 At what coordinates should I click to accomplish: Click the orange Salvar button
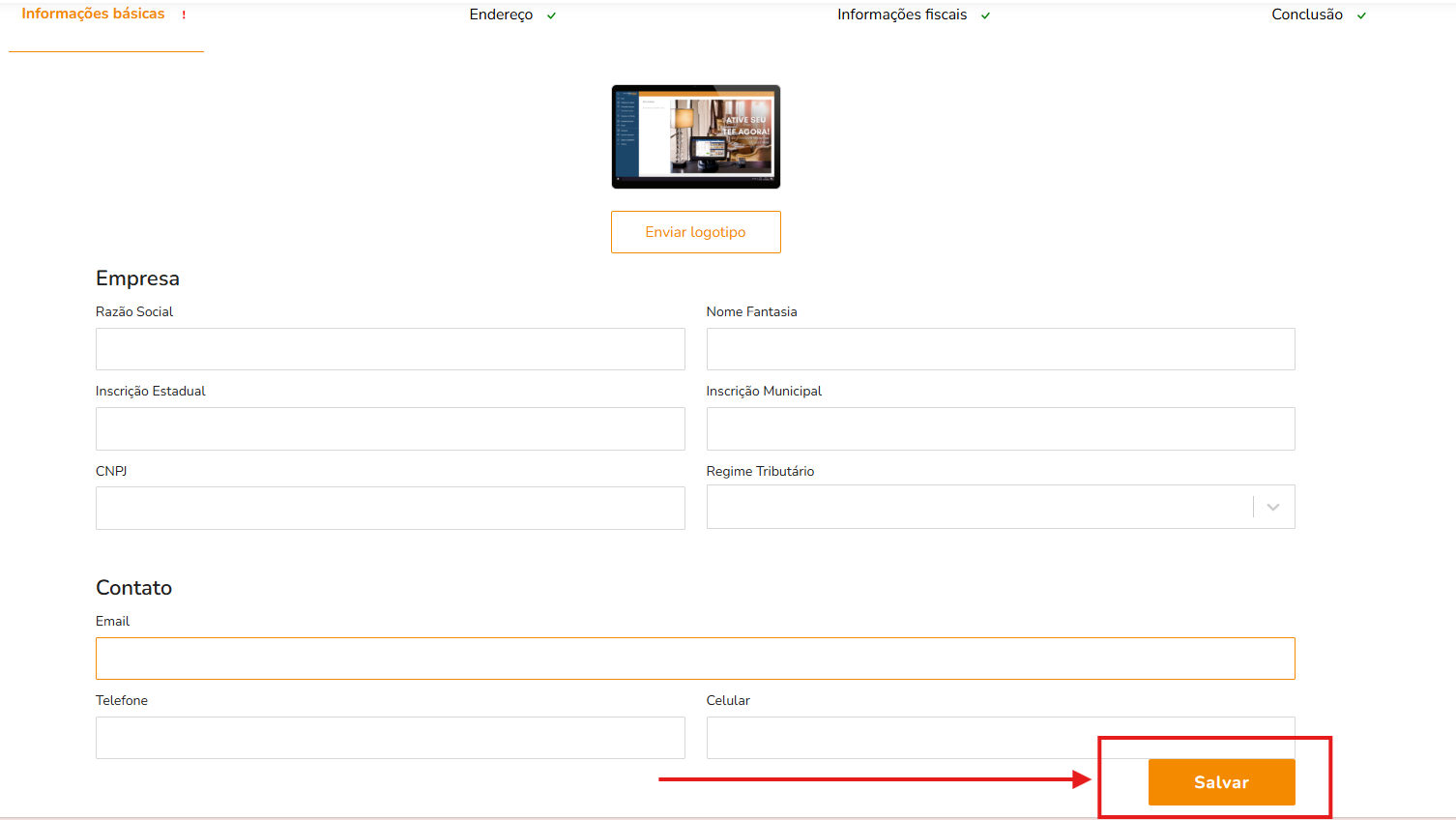1222,782
